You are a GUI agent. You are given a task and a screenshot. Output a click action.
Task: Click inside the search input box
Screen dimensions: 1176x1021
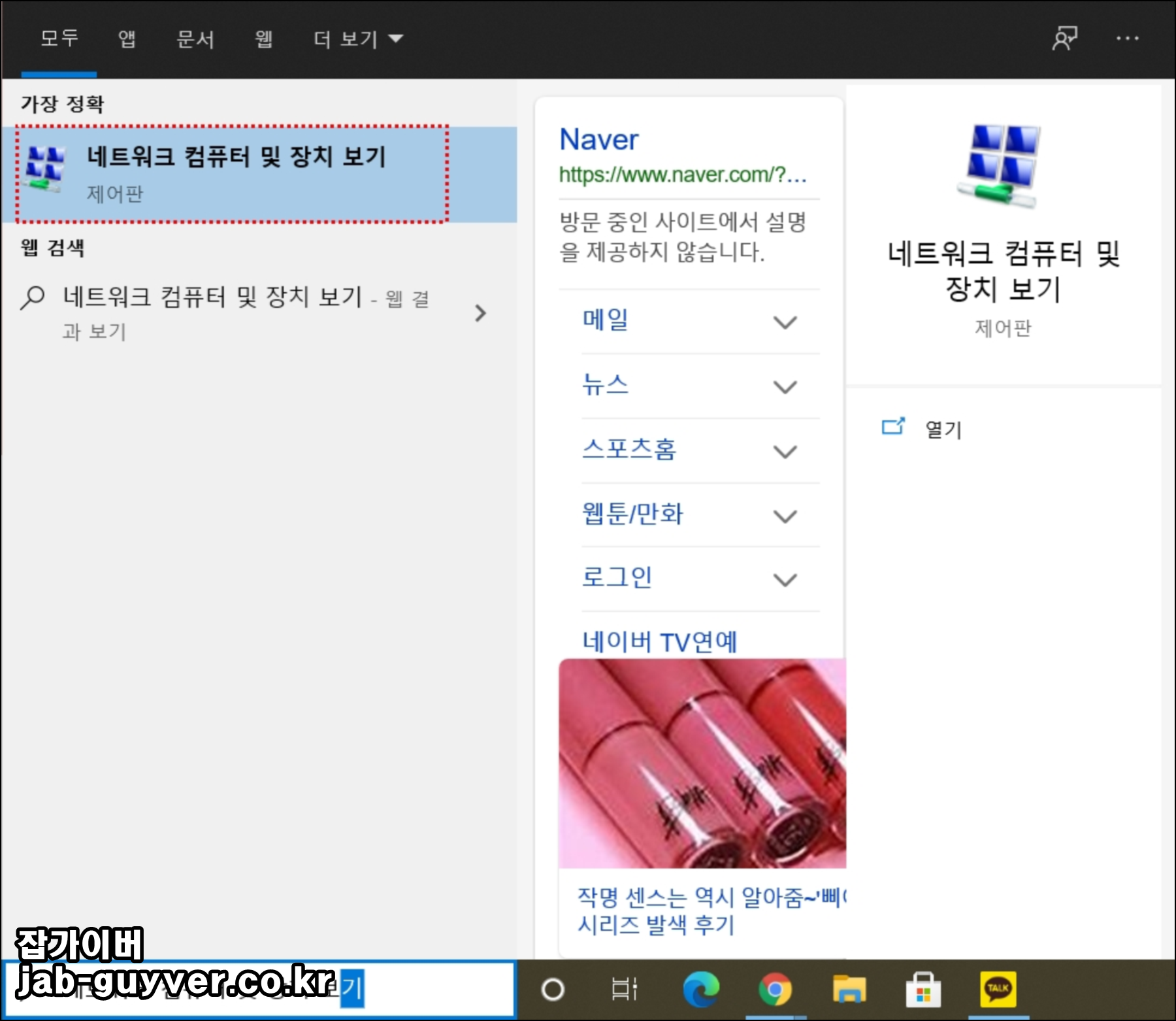[261, 990]
